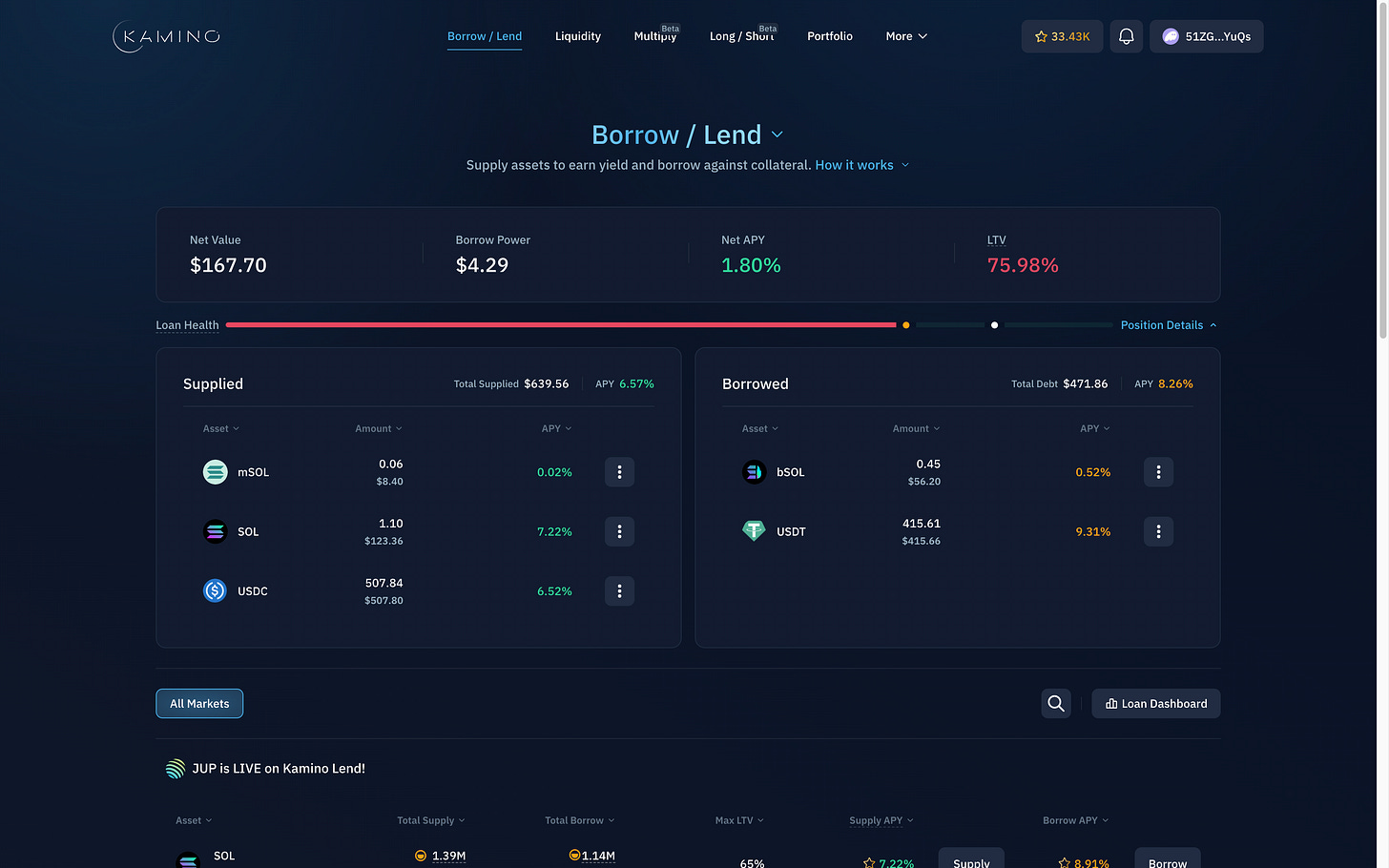Viewport: 1389px width, 868px height.
Task: Click the JUP is LIVE announcement text
Action: point(279,769)
